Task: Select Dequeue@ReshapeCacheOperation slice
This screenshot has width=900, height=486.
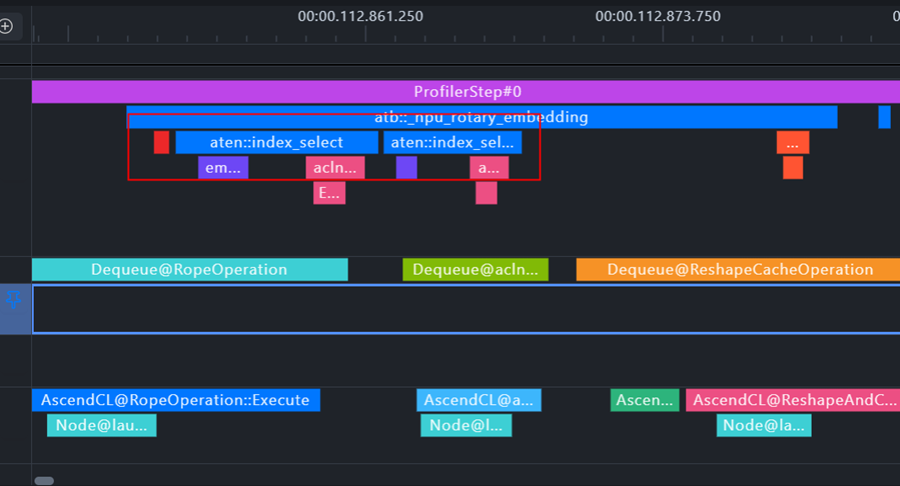Action: 738,270
